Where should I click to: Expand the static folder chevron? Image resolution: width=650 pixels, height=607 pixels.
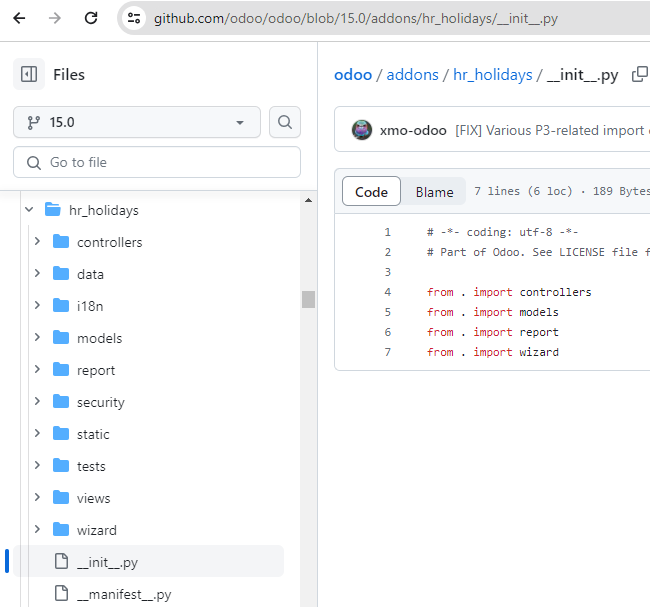[37, 433]
